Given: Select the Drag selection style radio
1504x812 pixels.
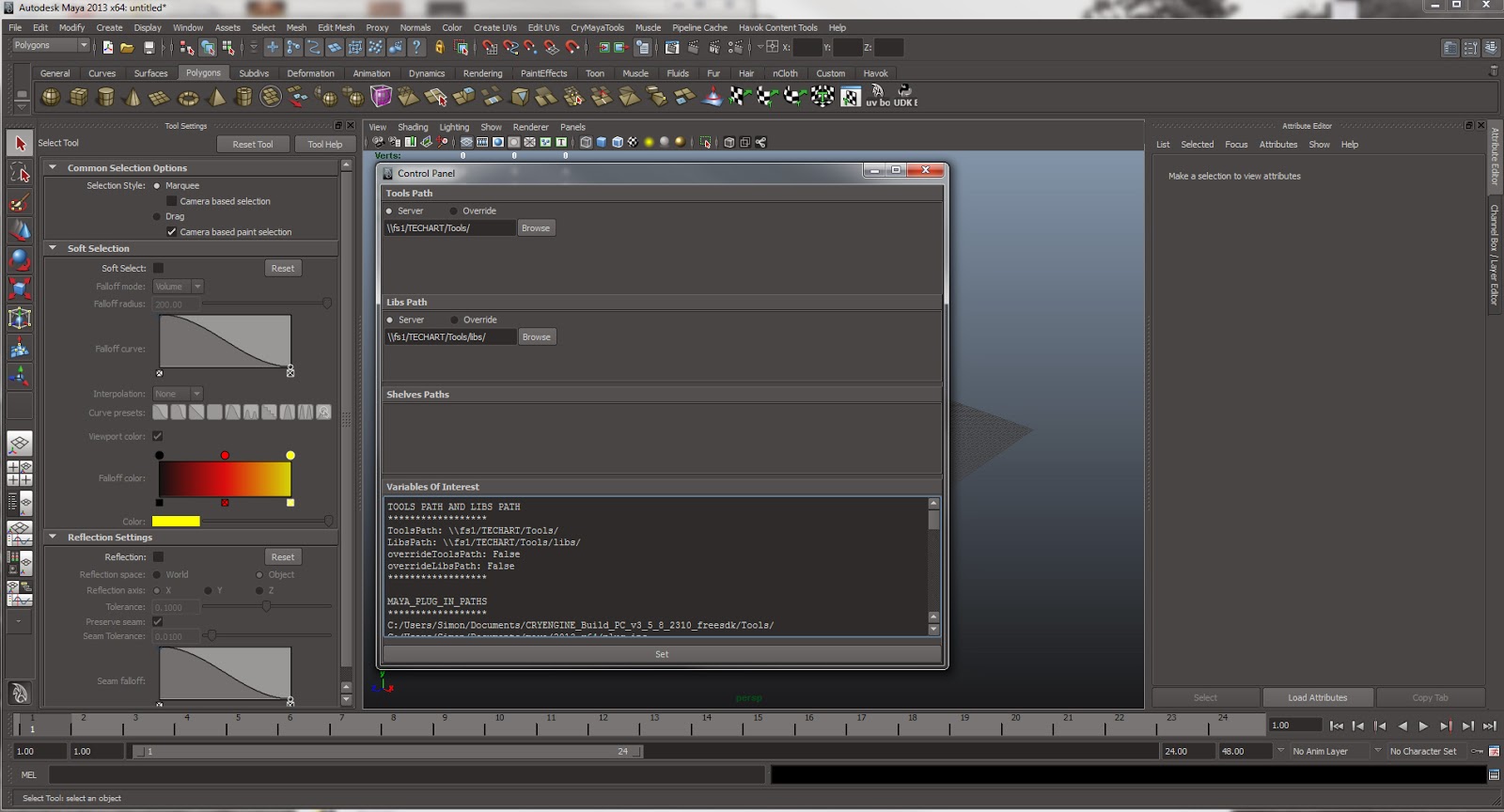Looking at the screenshot, I should point(157,216).
